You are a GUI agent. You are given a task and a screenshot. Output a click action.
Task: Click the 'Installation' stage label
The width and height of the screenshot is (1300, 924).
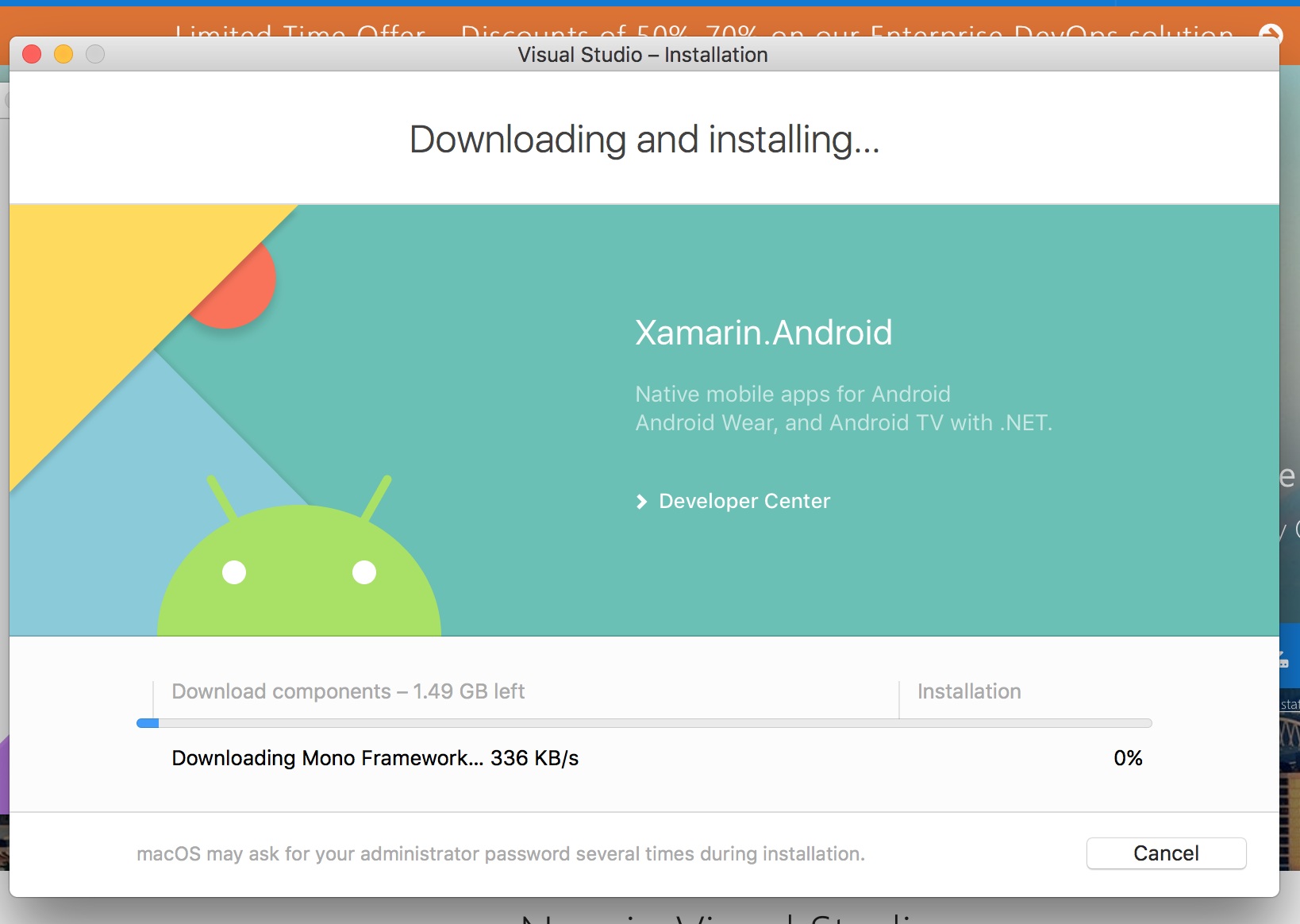click(x=969, y=691)
